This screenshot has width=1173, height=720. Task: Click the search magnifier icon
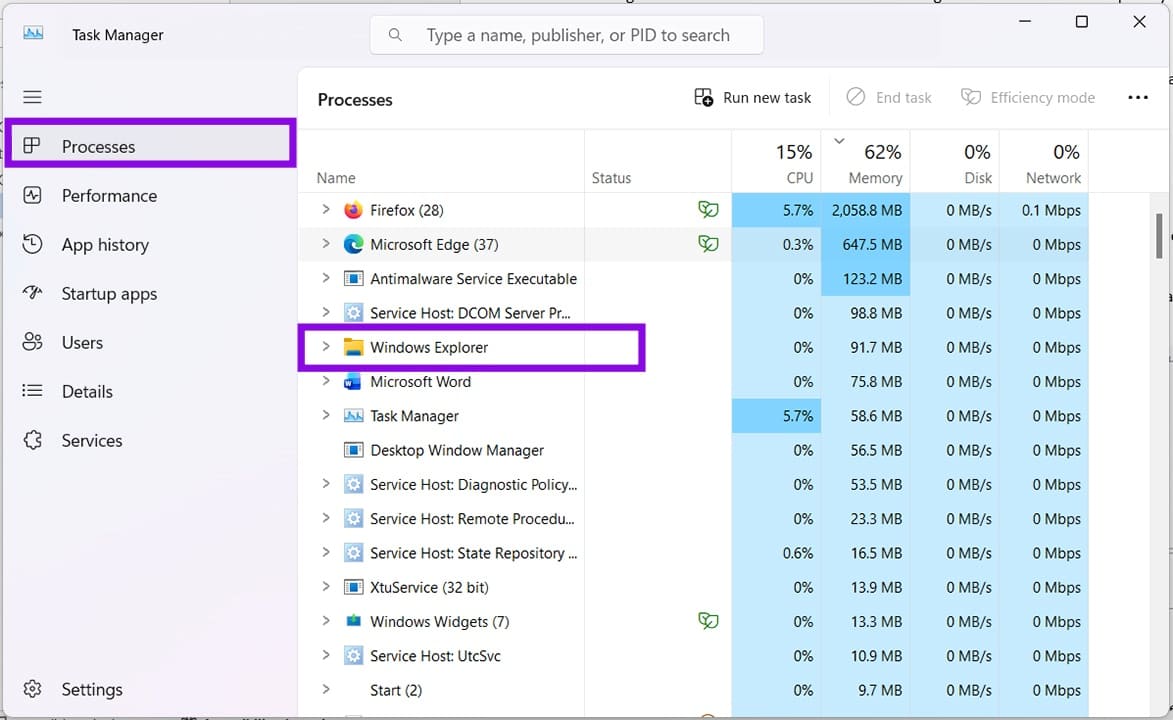pyautogui.click(x=395, y=35)
